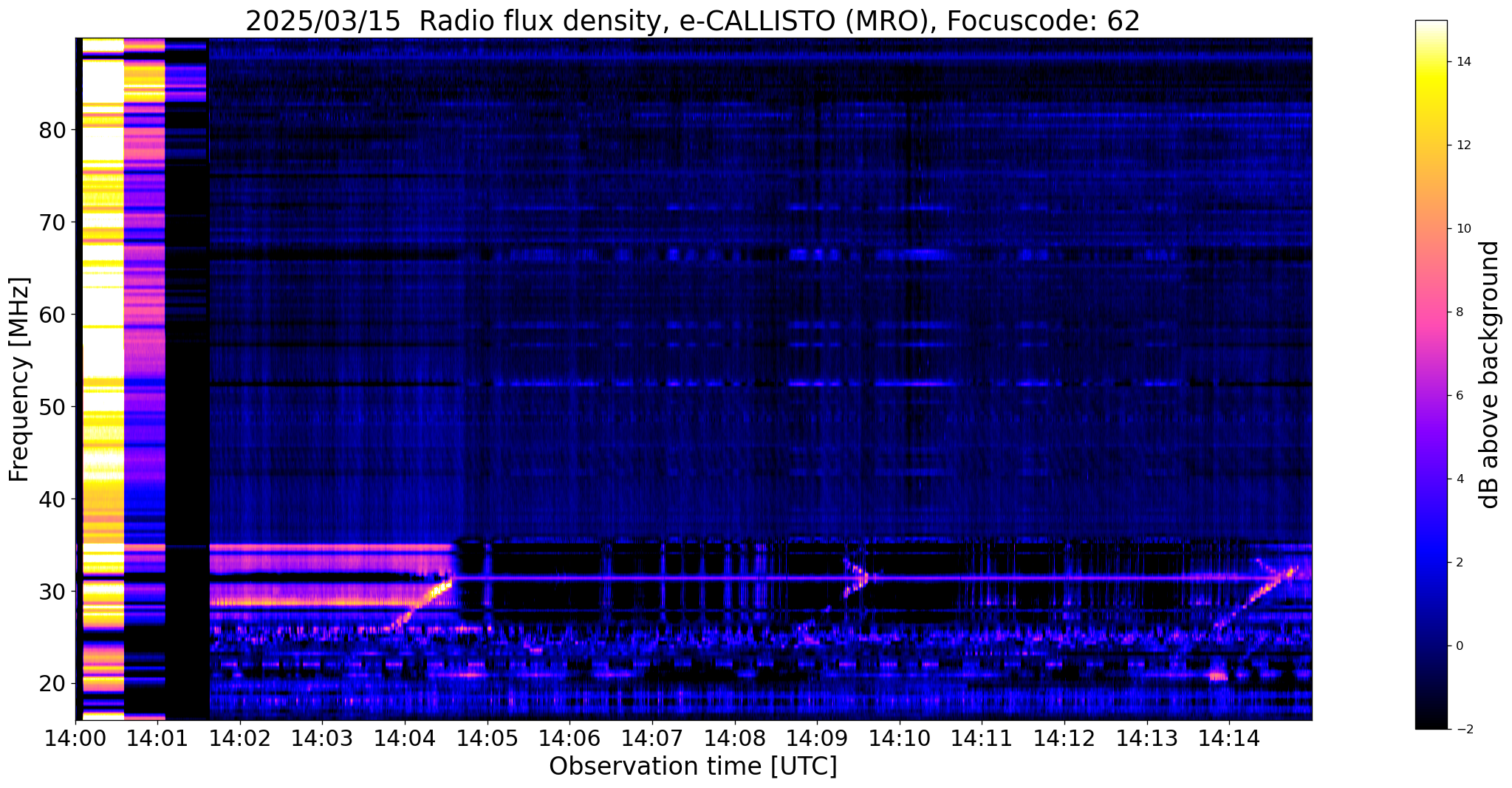The width and height of the screenshot is (1512, 788).
Task: Click the colorbar tick label 6
Action: 1460,396
